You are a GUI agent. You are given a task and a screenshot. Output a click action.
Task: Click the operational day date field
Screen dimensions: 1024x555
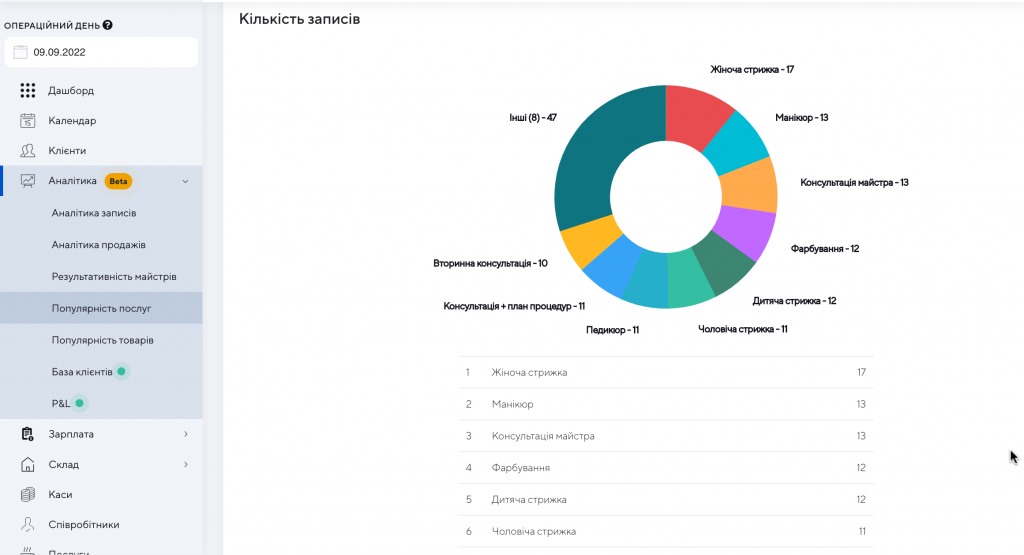[x=101, y=52]
